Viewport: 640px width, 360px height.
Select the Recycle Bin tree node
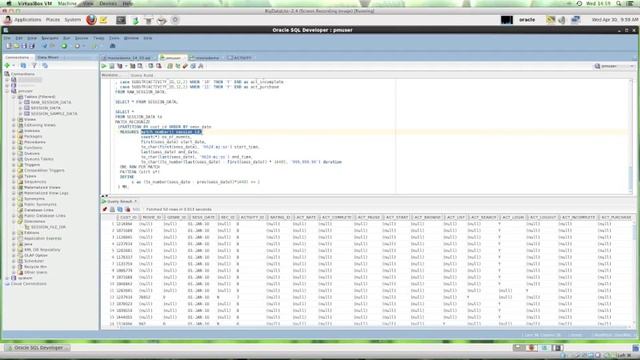(35, 267)
